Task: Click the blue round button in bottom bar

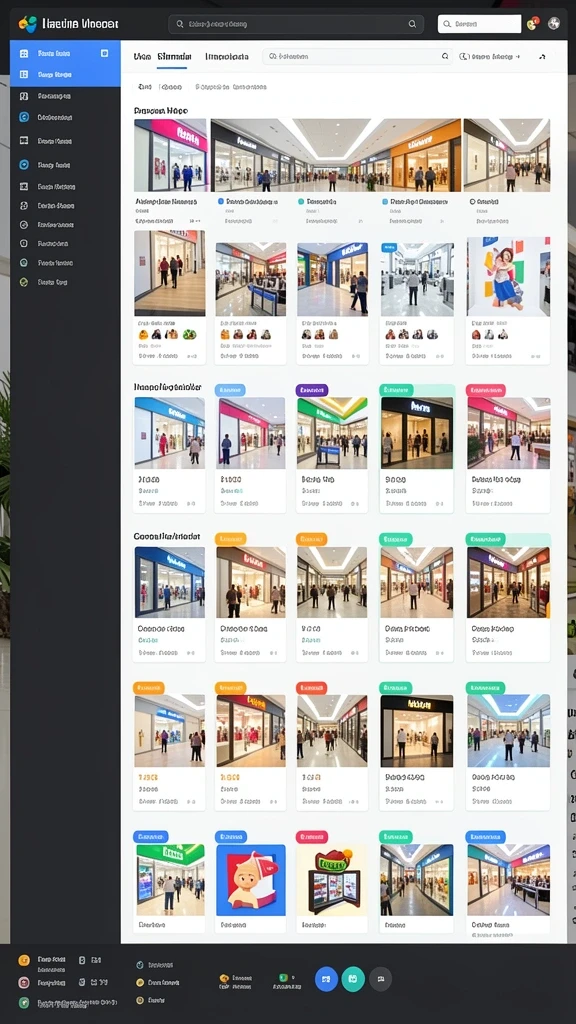Action: pyautogui.click(x=327, y=979)
